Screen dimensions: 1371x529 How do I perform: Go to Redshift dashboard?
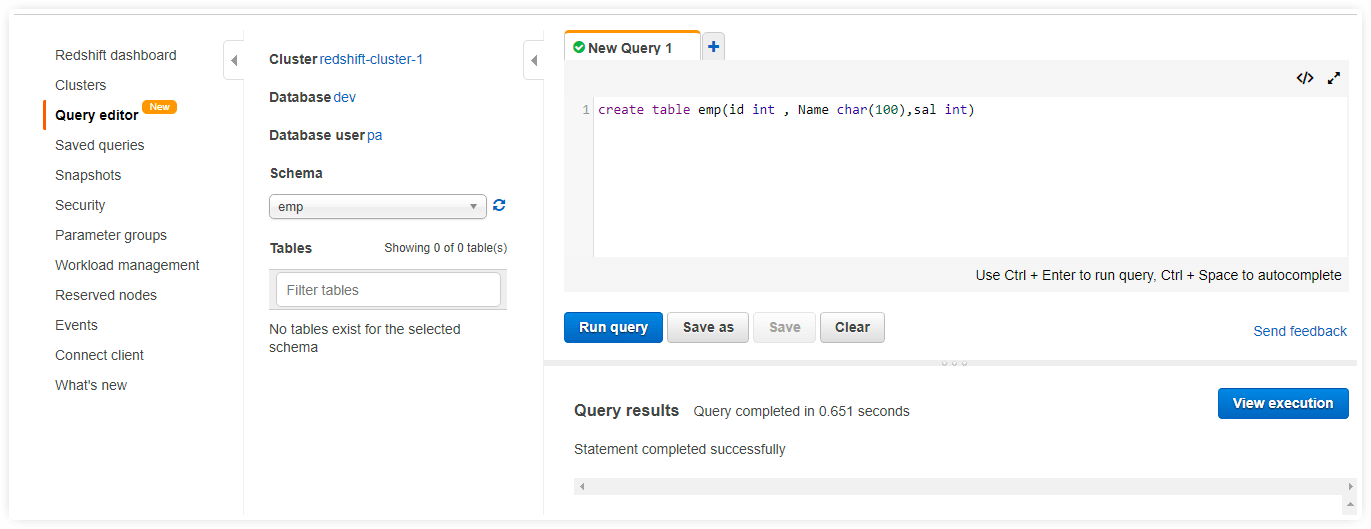[x=115, y=55]
